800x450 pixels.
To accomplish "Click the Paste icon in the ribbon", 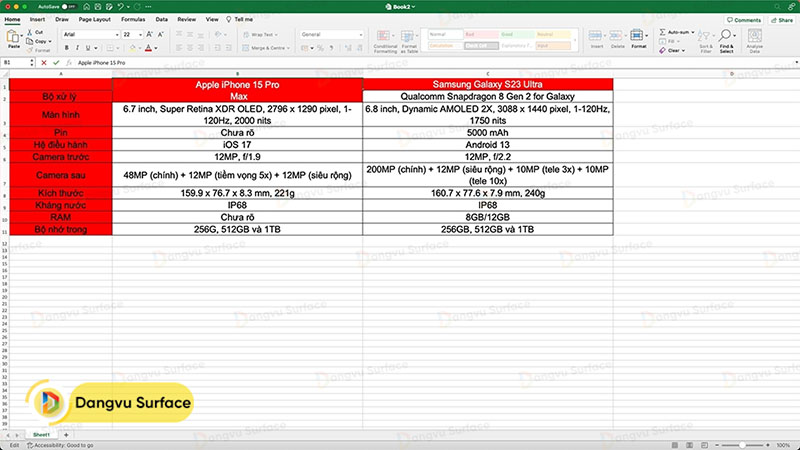I will click(14, 38).
